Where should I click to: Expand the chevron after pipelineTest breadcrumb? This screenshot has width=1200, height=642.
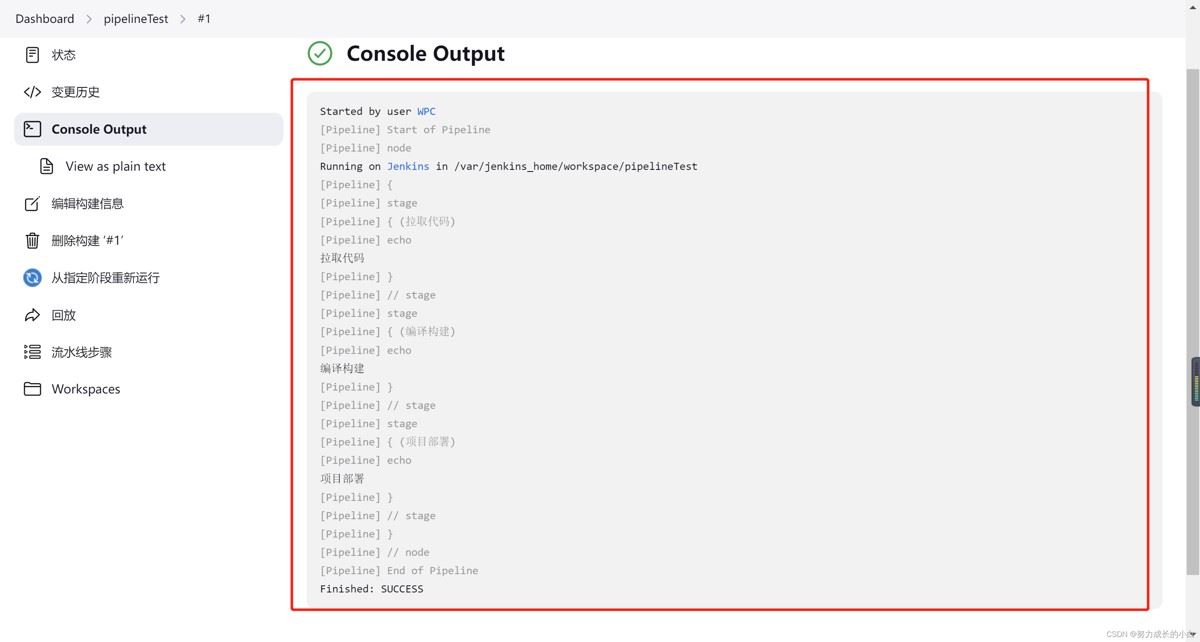pos(183,19)
